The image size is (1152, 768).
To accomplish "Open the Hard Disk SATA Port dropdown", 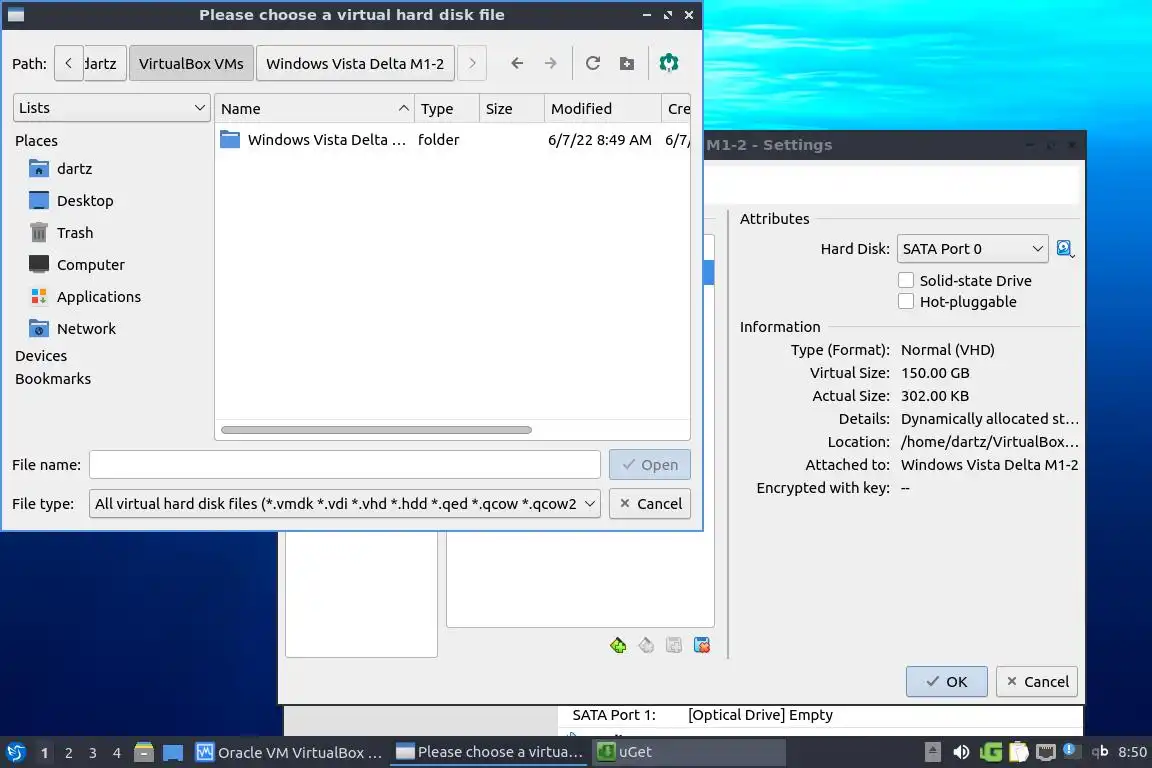I will (x=972, y=249).
